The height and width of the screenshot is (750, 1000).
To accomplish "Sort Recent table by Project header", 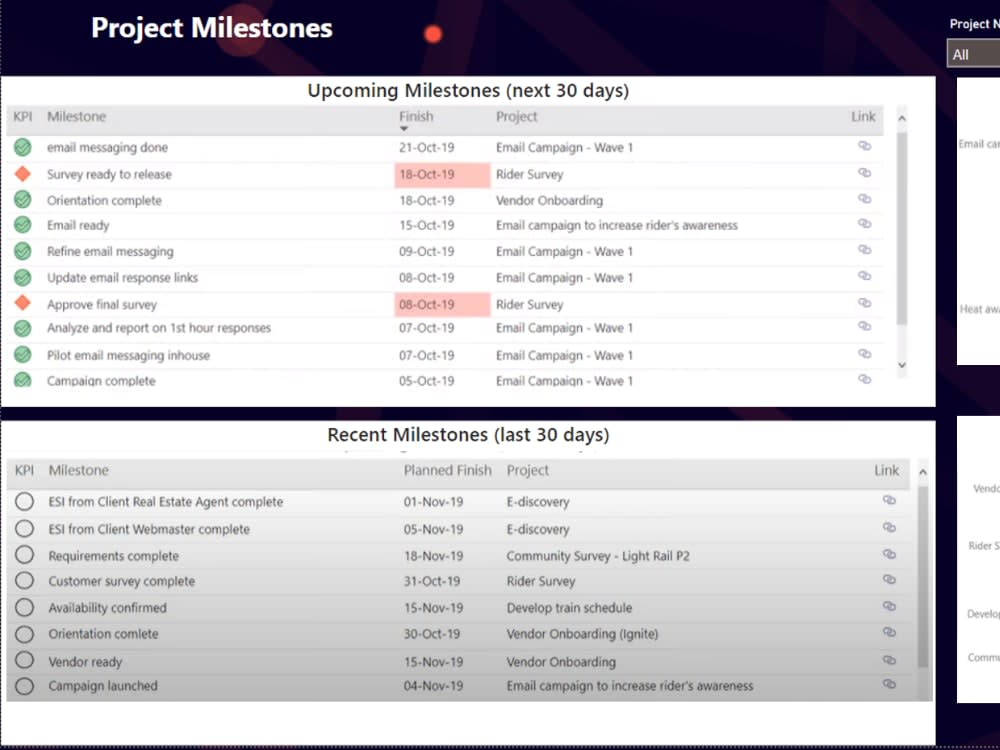I will (527, 471).
